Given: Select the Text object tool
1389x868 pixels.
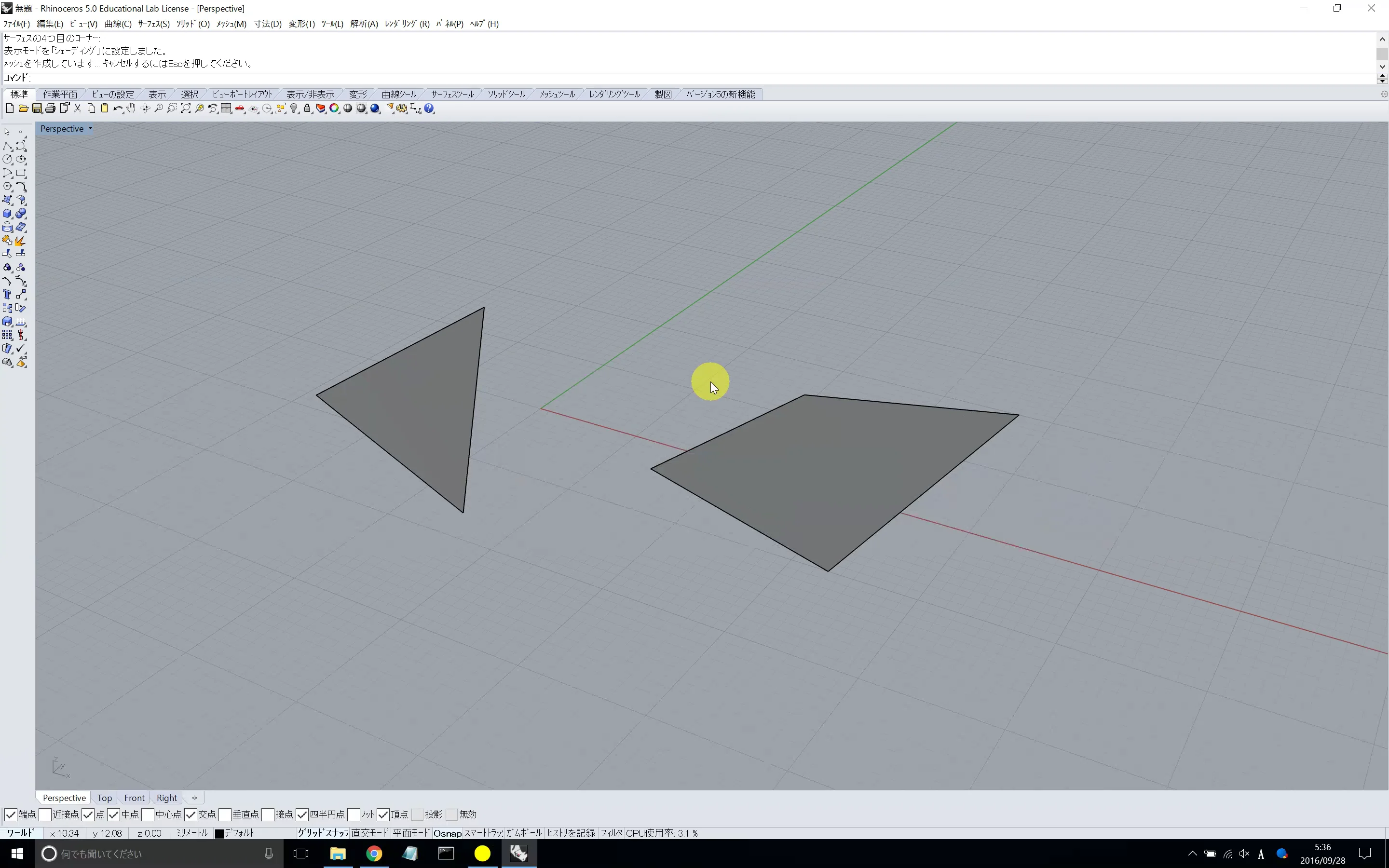Looking at the screenshot, I should [7, 295].
